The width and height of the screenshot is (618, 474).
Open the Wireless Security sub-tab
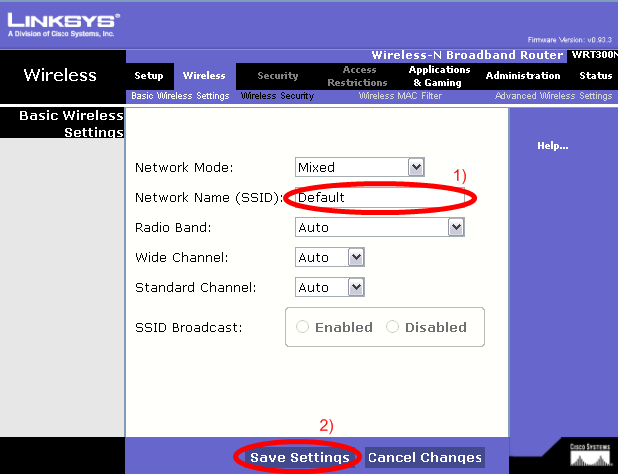pyautogui.click(x=277, y=96)
